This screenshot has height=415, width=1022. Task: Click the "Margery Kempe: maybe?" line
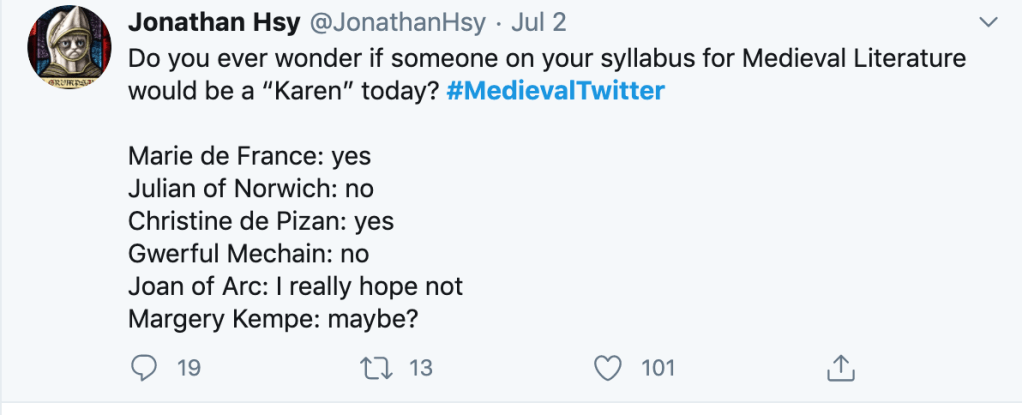(278, 318)
